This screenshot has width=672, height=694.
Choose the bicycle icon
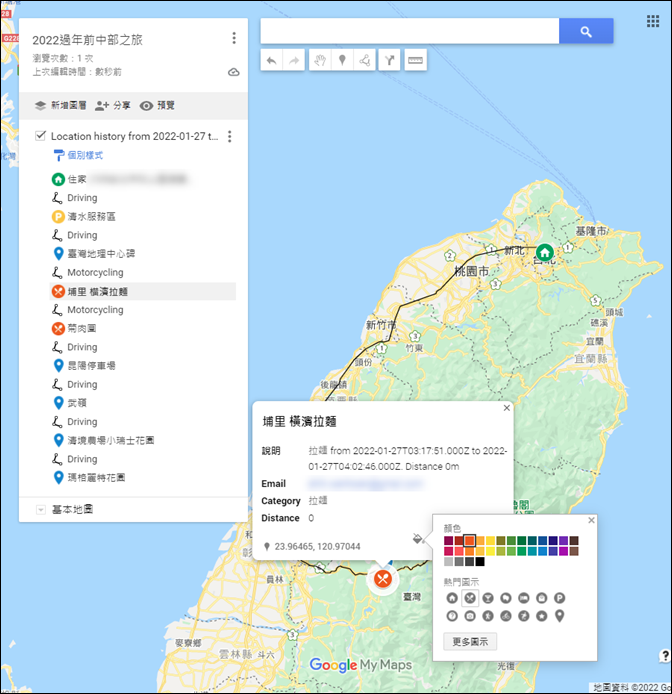pyautogui.click(x=506, y=616)
